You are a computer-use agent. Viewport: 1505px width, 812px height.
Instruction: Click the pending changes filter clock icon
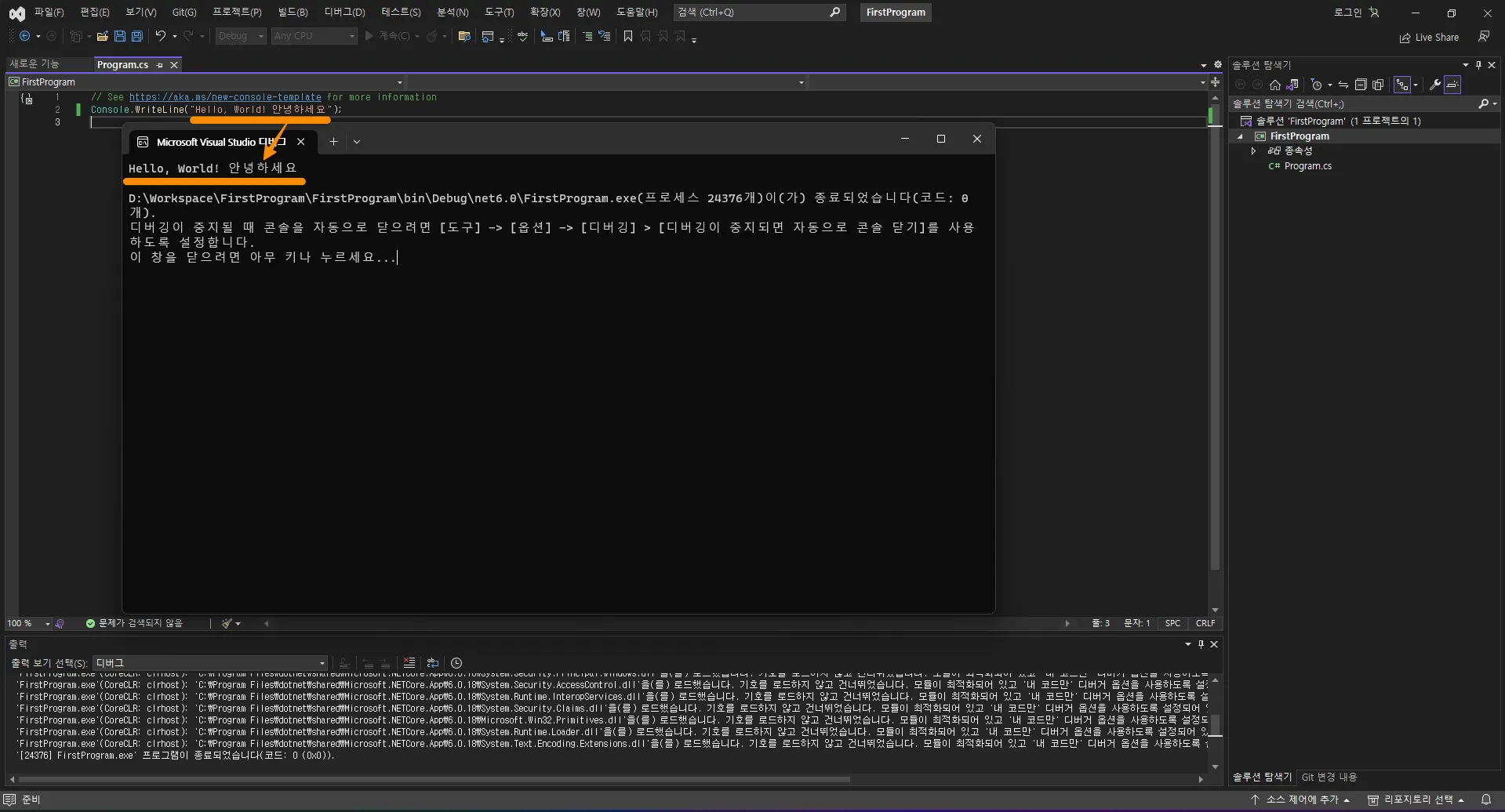point(1317,85)
